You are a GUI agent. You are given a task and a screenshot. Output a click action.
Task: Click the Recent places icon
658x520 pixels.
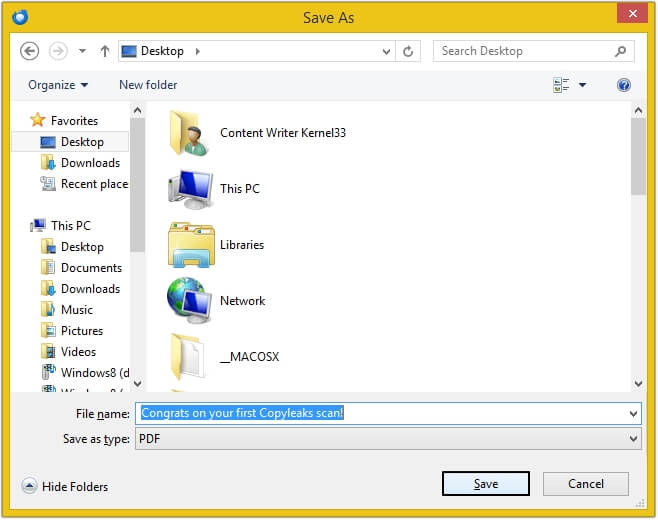click(48, 183)
